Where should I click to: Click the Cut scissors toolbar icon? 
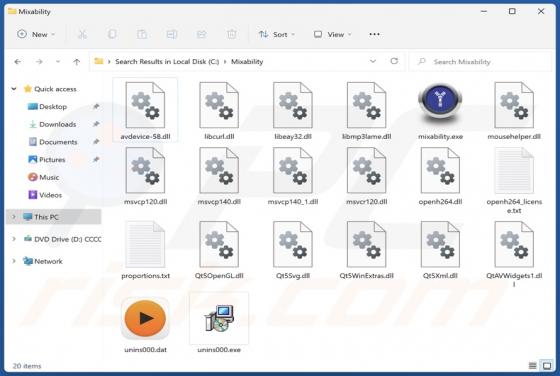(x=82, y=34)
